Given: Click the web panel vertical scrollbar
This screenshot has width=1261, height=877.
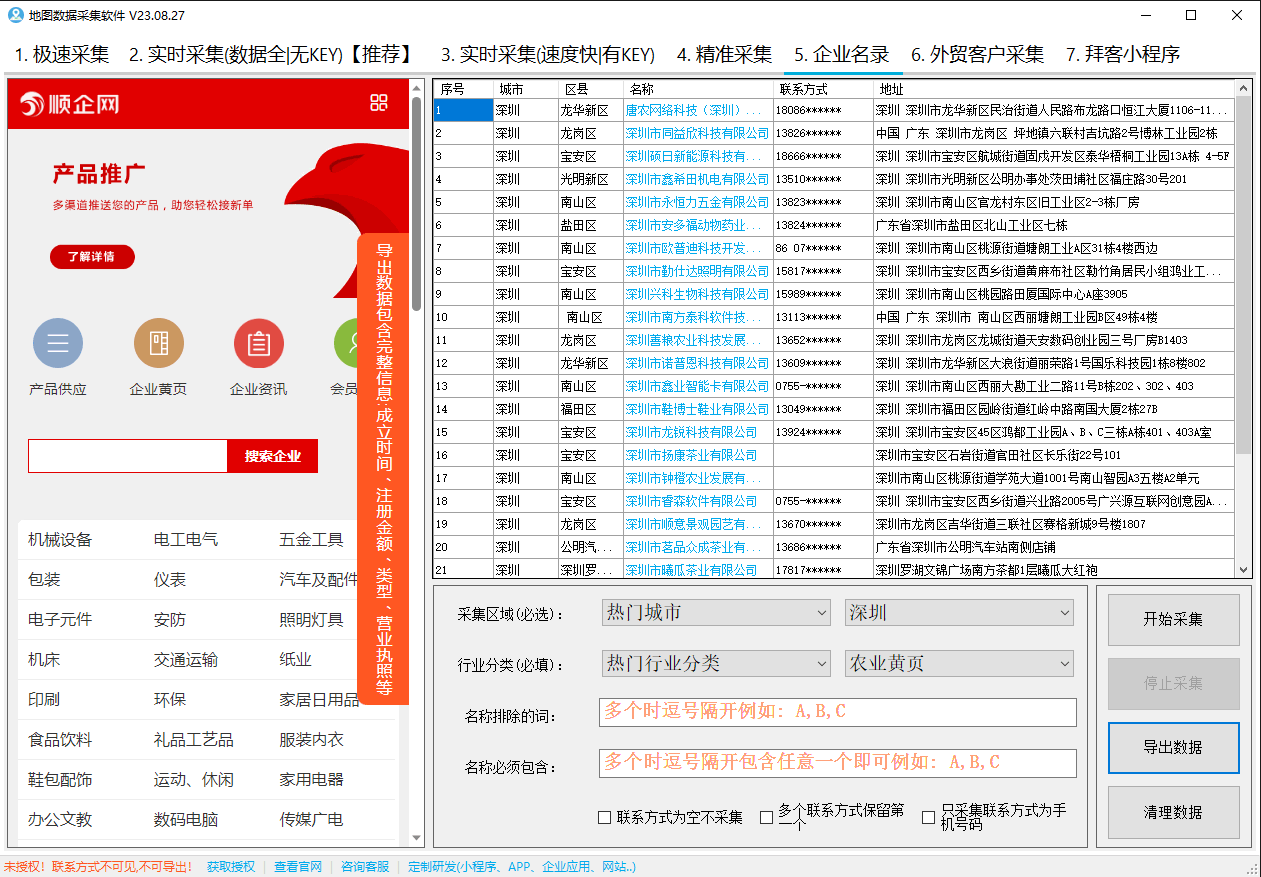Looking at the screenshot, I should click(x=416, y=203).
